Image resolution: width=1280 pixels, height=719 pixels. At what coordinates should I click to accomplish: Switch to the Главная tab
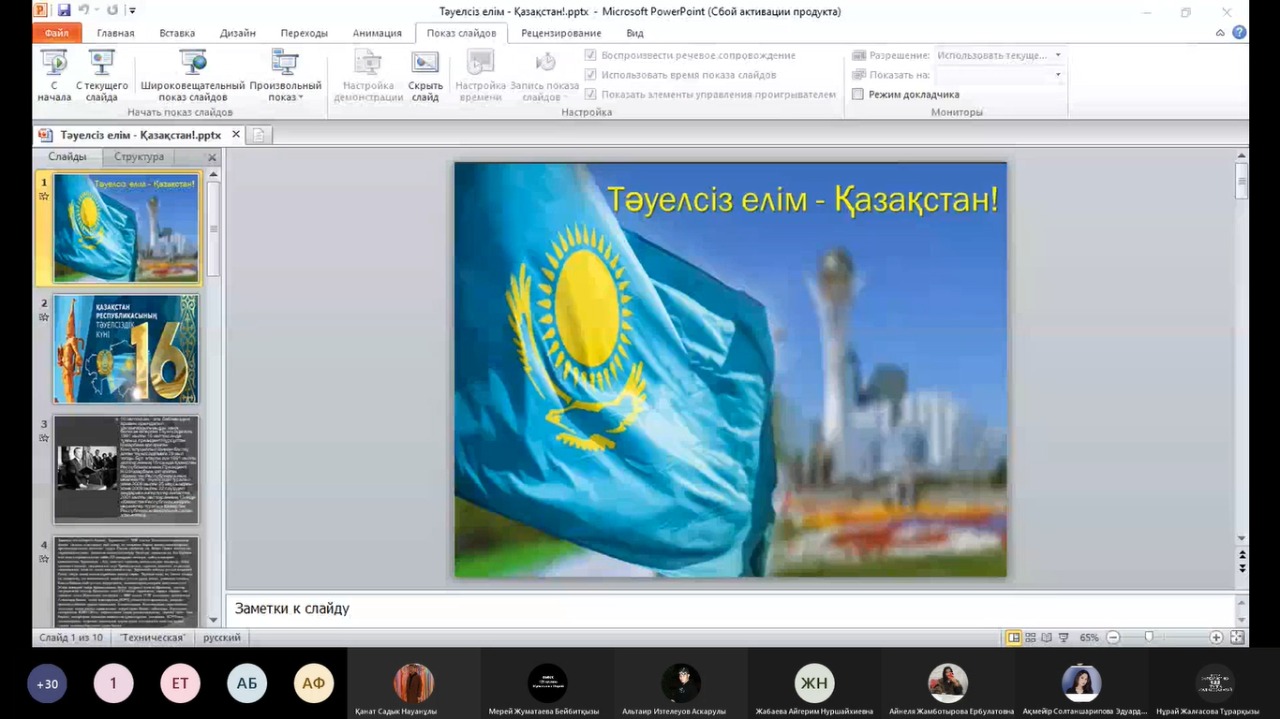115,33
